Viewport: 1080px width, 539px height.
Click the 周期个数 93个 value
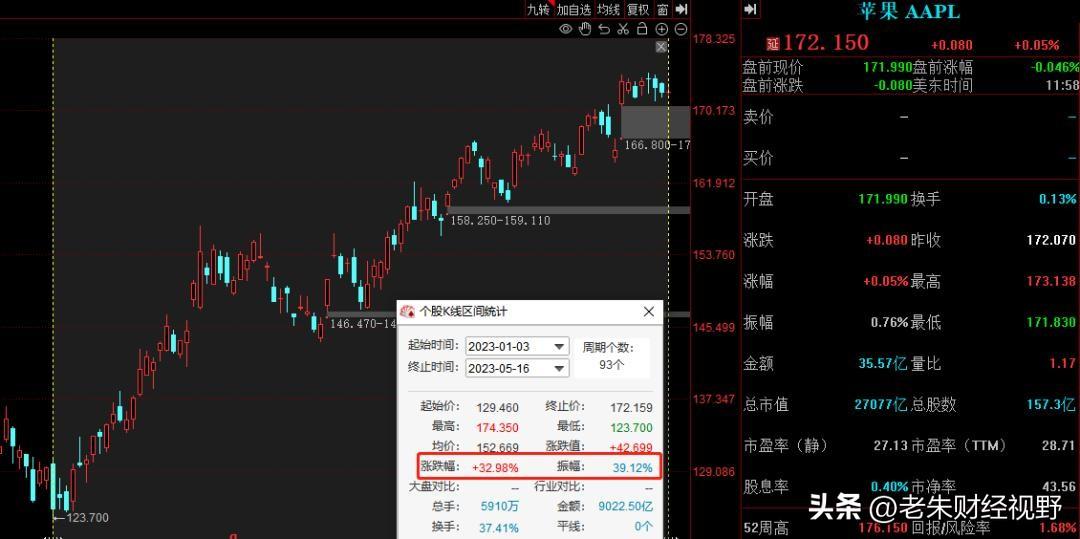pos(612,365)
